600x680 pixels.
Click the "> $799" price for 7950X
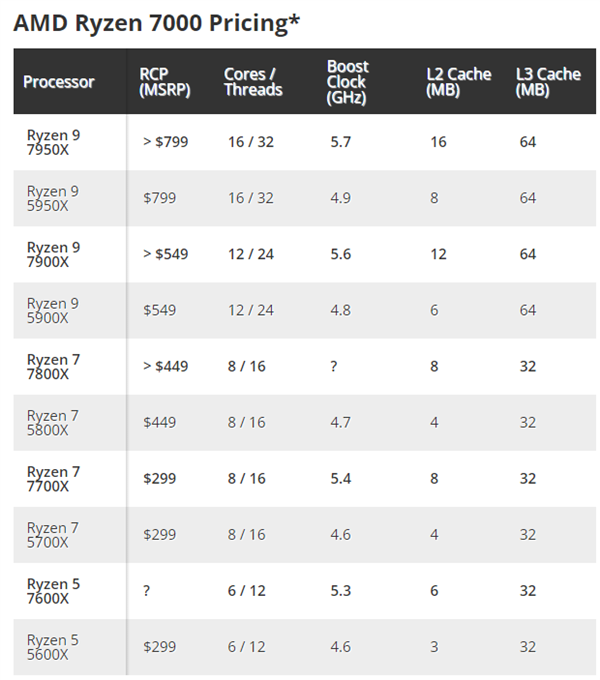[165, 142]
